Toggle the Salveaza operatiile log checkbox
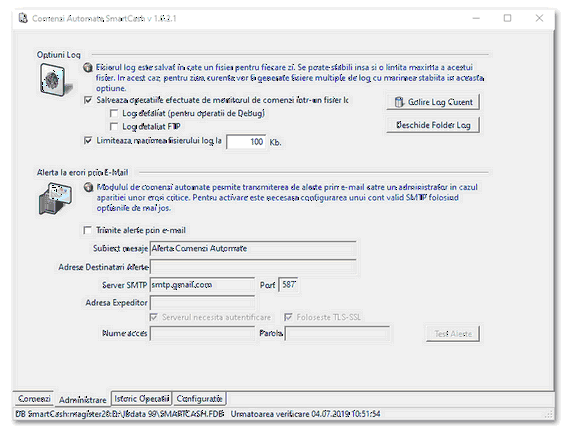568x430 pixels. 88,100
